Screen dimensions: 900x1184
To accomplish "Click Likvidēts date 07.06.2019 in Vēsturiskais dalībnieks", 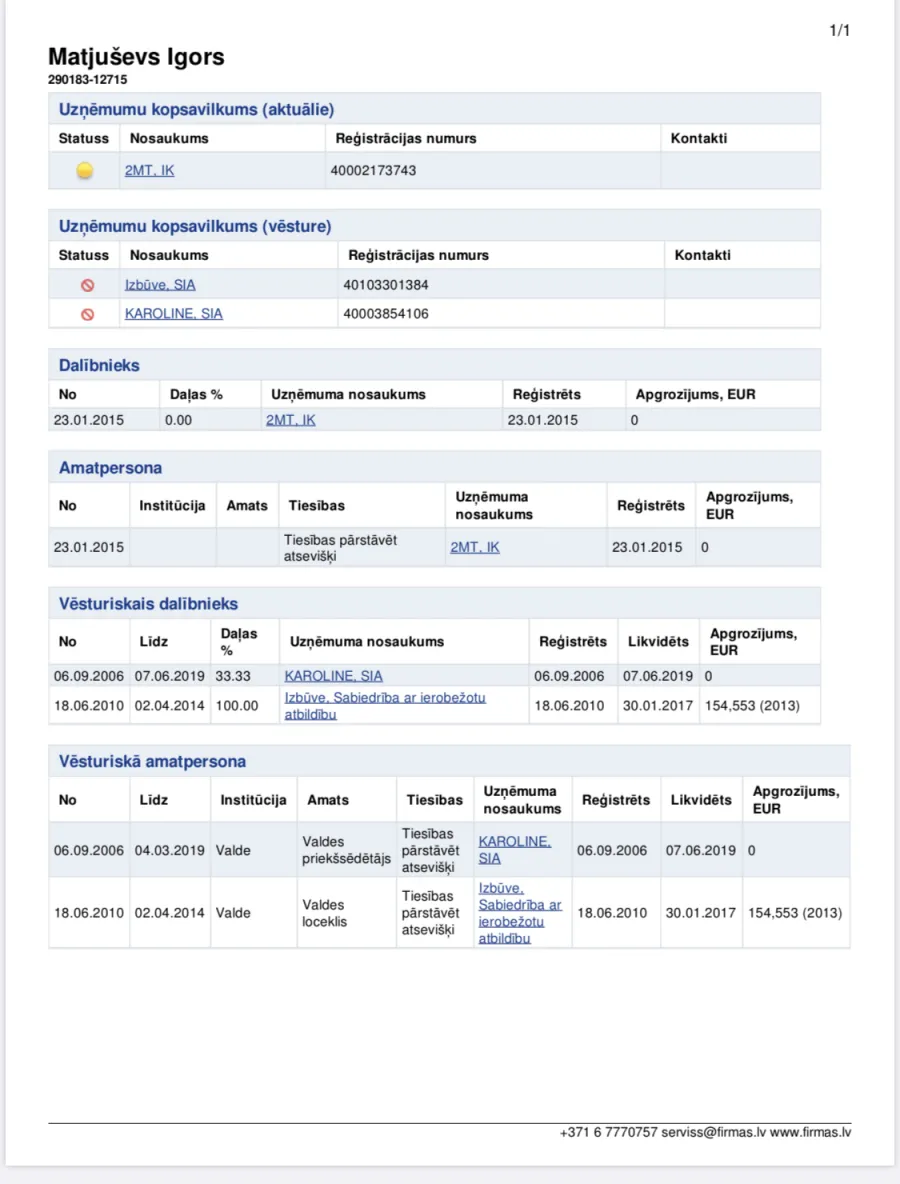I will (x=658, y=676).
